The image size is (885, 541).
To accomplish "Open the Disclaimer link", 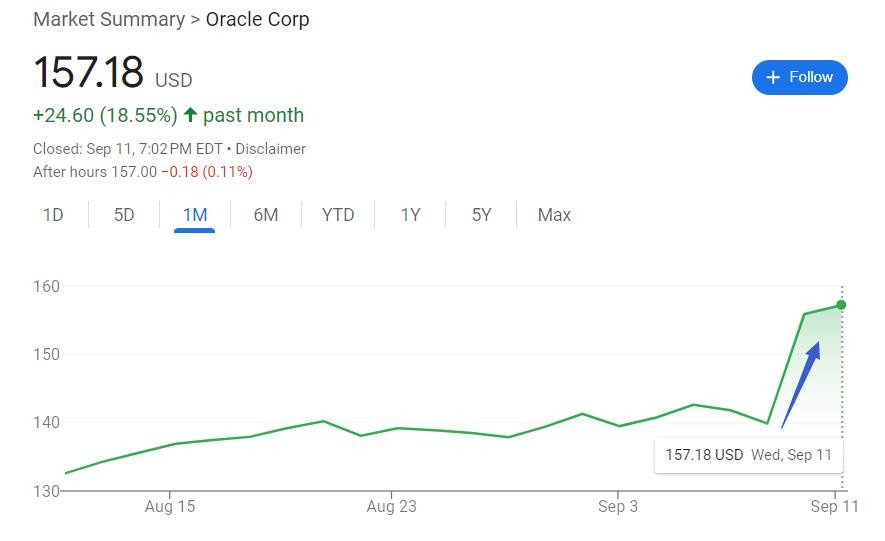I will tap(270, 149).
